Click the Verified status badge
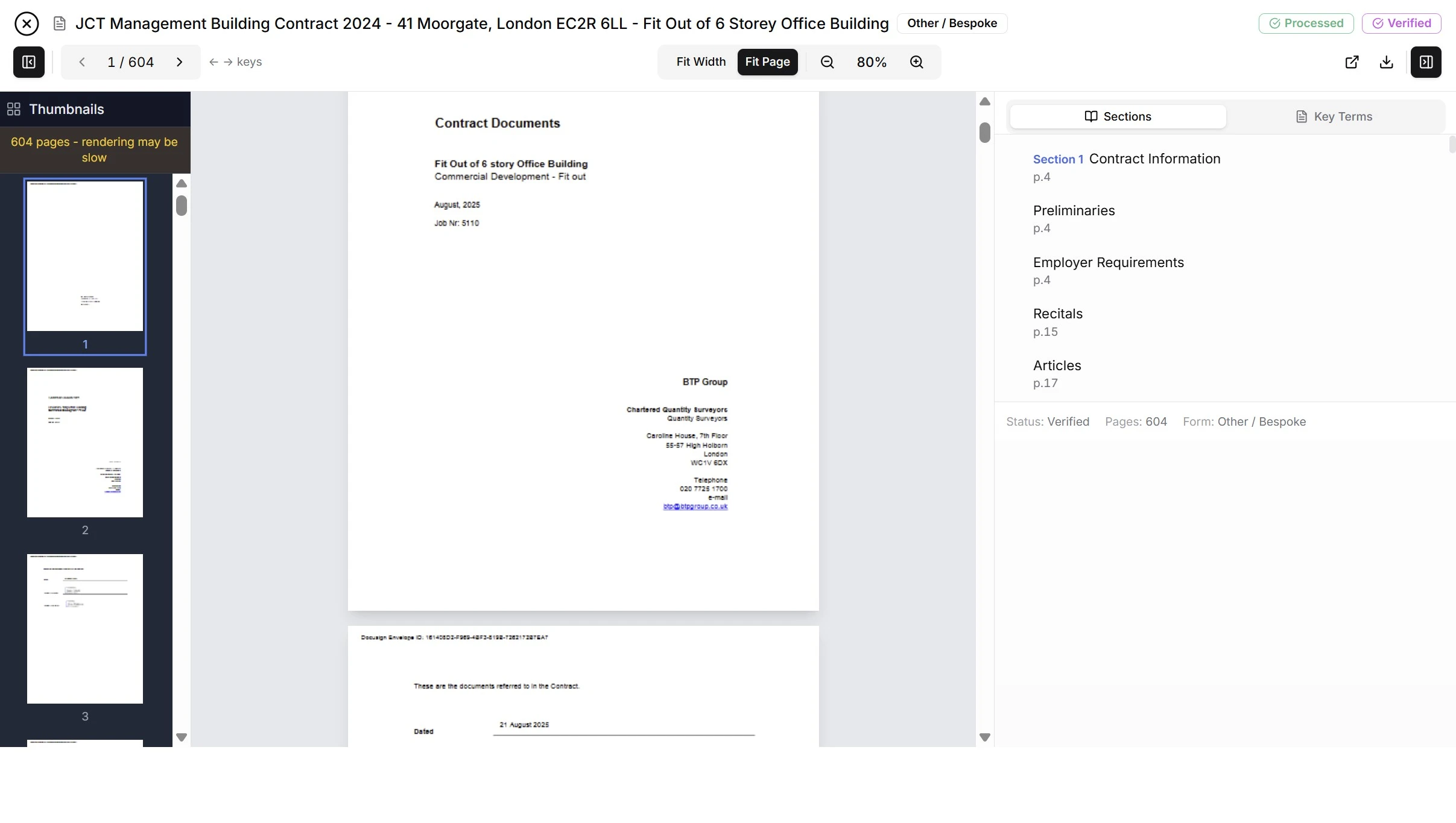The image size is (1456, 823). 1401,23
